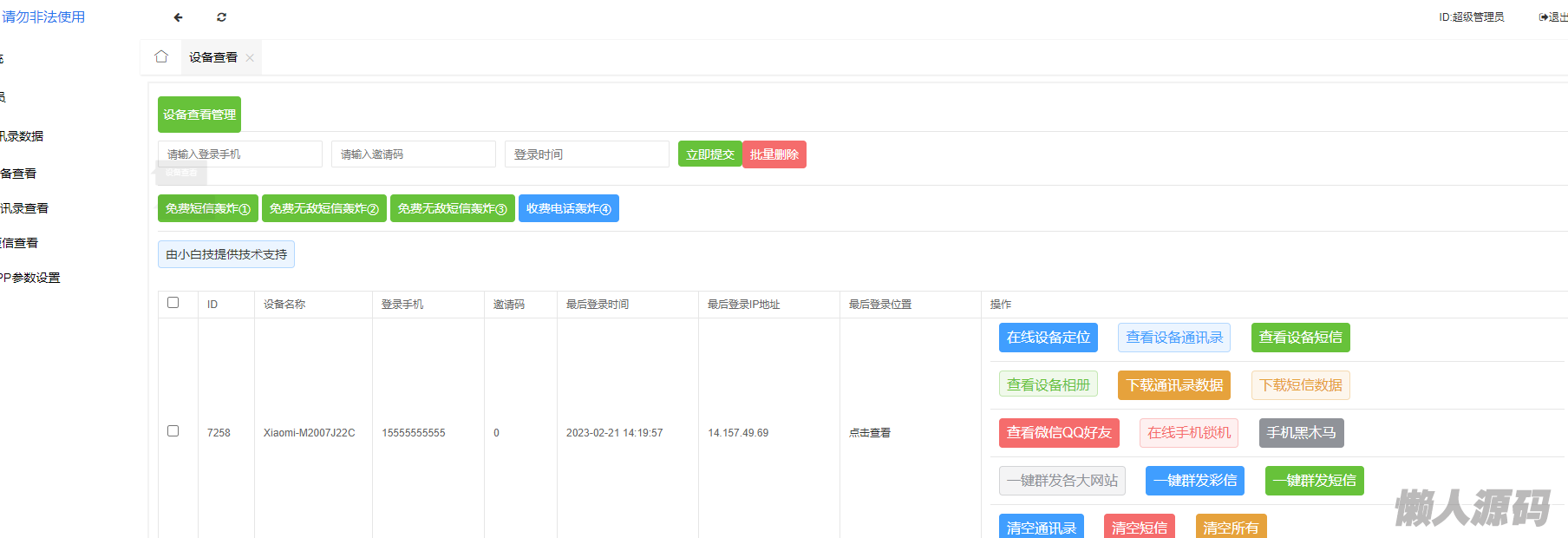Click the refresh icon in top bar

[221, 17]
